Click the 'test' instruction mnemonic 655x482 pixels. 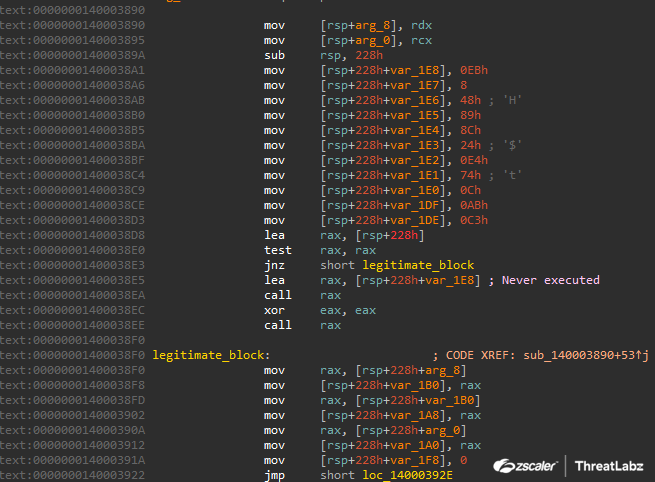277,250
